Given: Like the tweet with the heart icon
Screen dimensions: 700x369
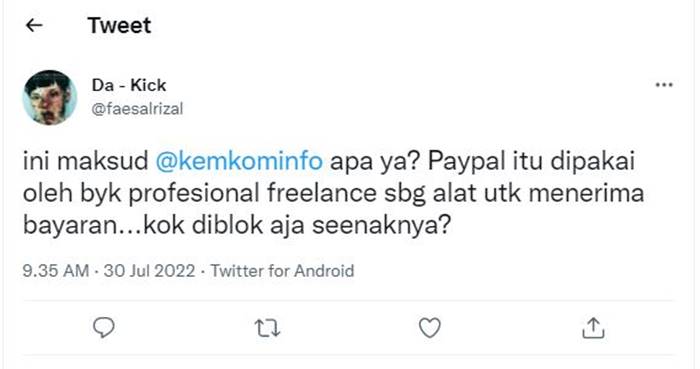Looking at the screenshot, I should tap(430, 328).
